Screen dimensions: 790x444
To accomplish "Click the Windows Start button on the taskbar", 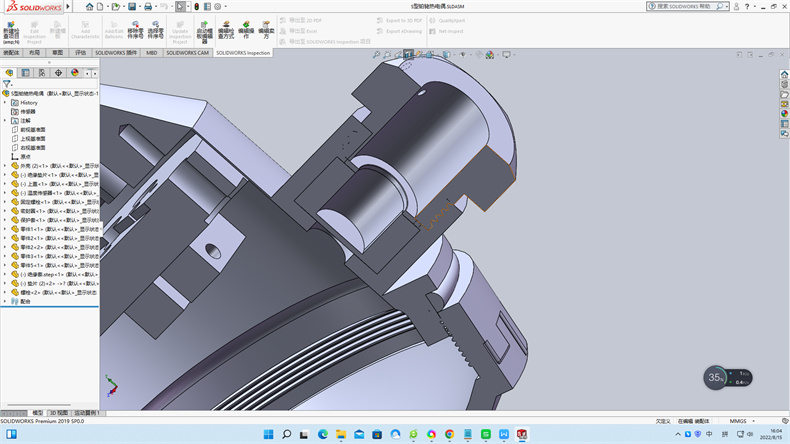I will (267, 434).
